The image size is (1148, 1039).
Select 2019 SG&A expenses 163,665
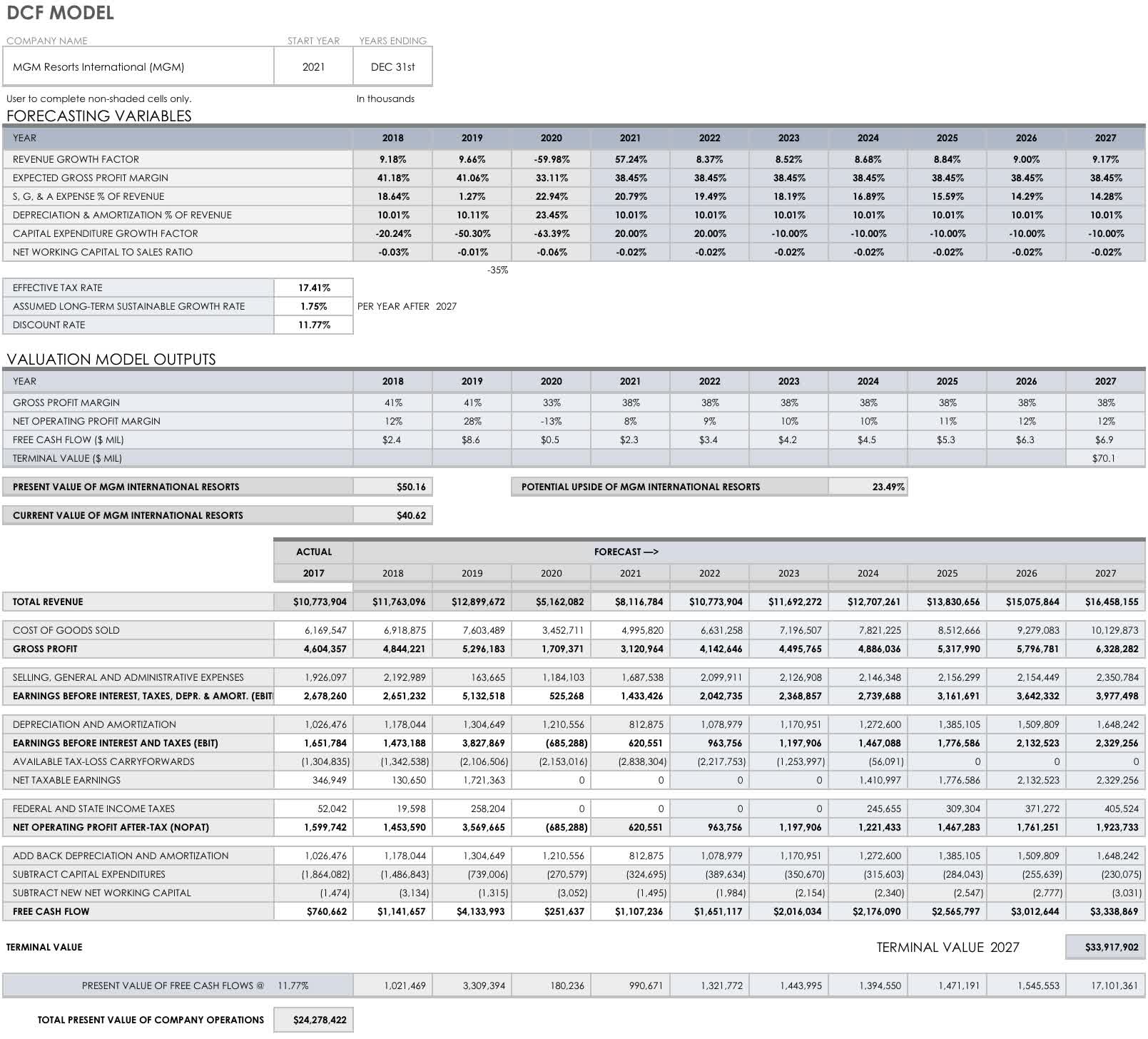[472, 677]
